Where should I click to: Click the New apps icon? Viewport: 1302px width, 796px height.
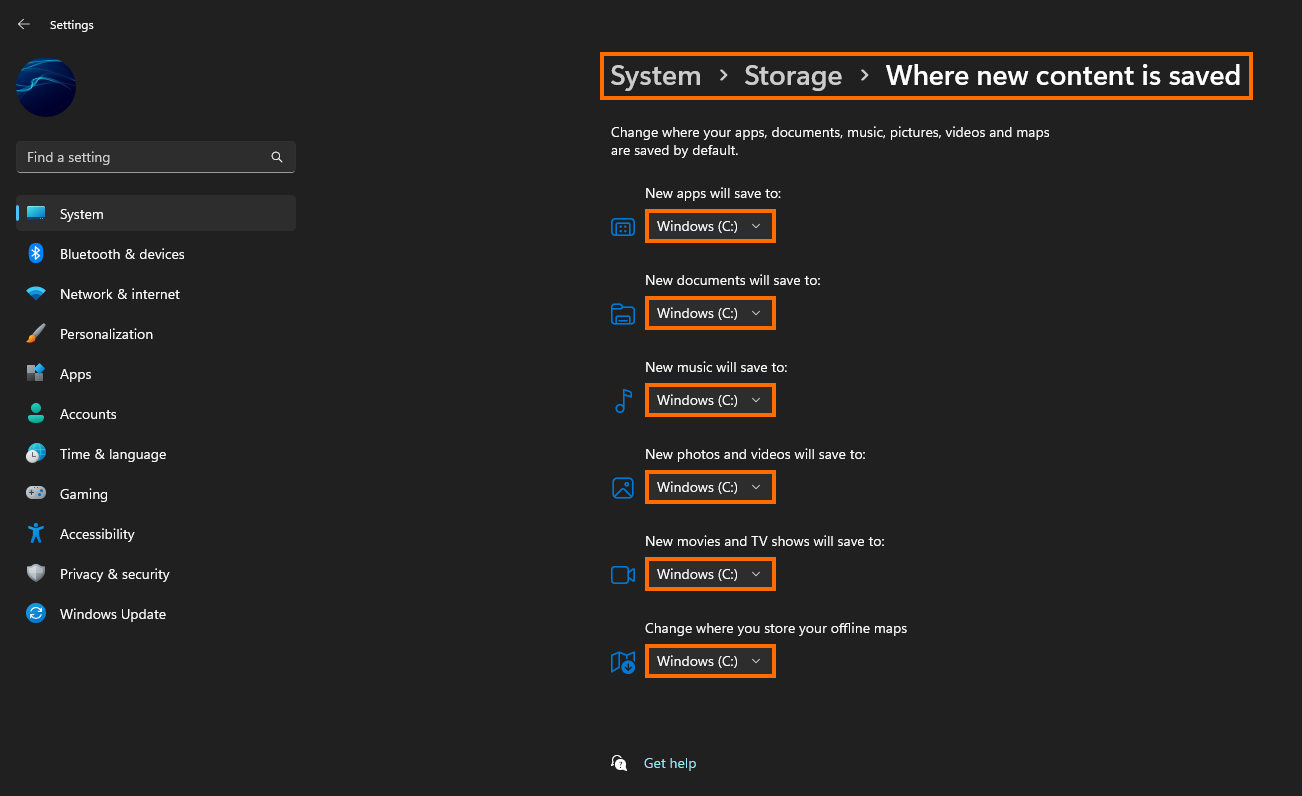[623, 228]
